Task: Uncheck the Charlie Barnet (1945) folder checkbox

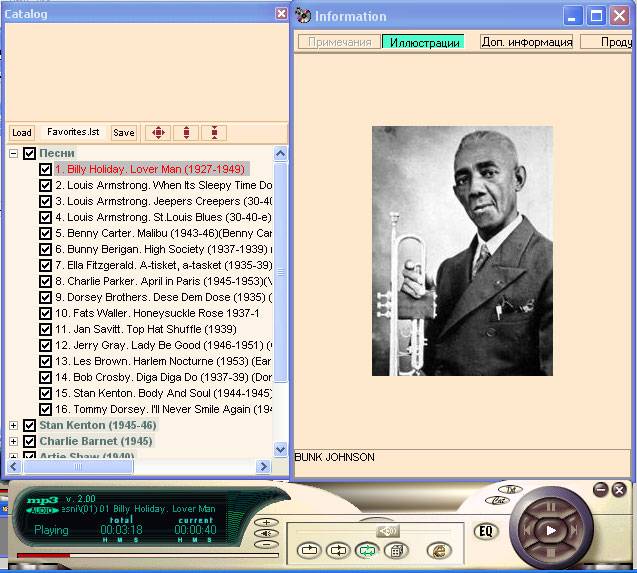Action: (x=29, y=441)
